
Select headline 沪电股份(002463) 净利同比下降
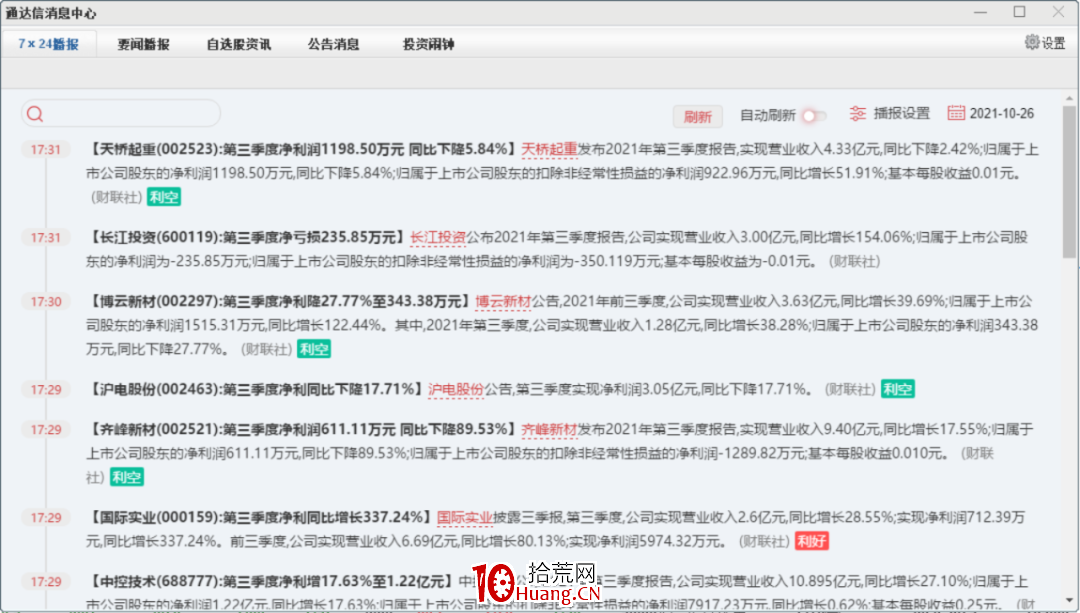(x=256, y=390)
